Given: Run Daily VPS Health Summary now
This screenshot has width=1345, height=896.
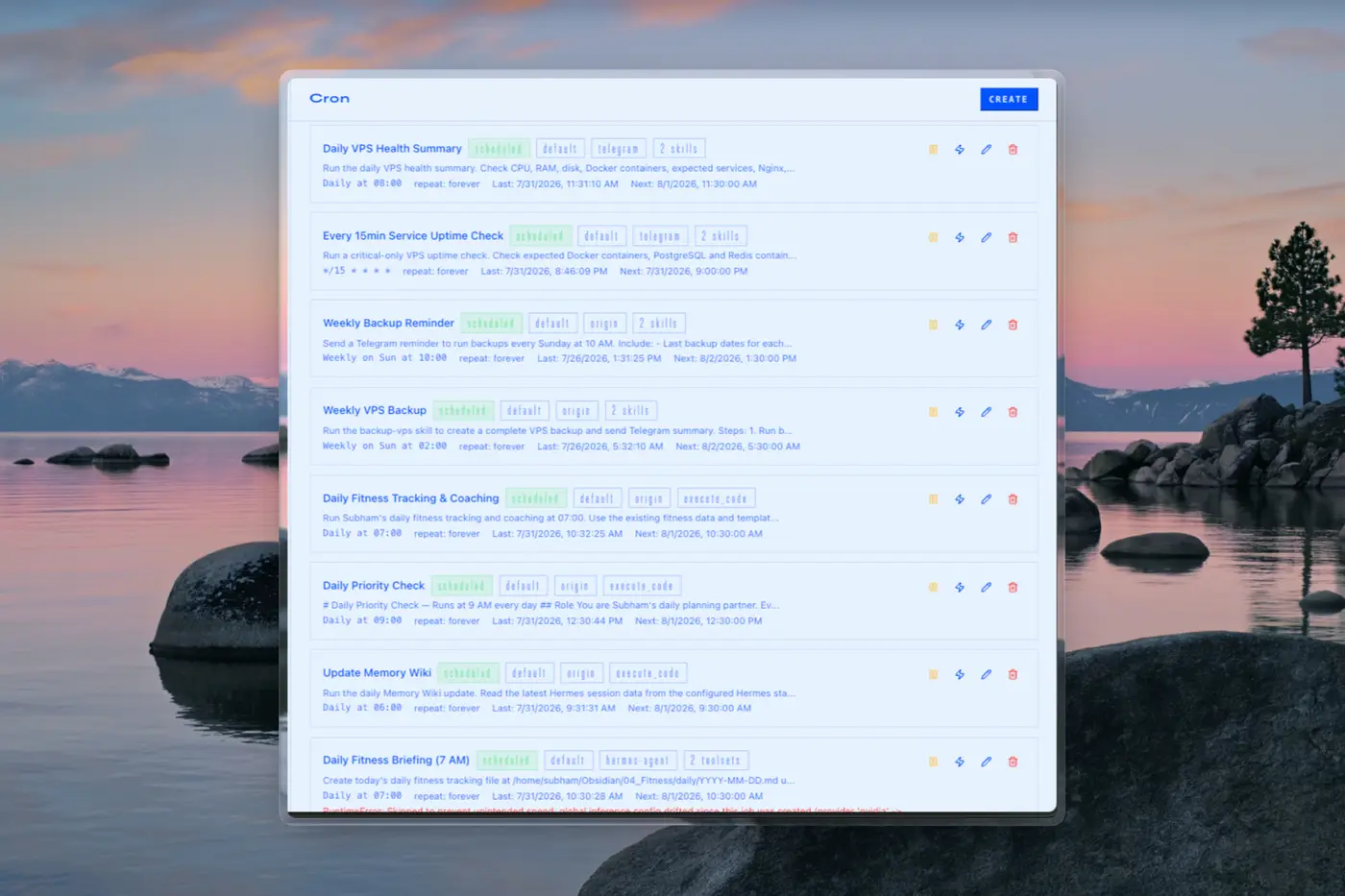Looking at the screenshot, I should (x=960, y=149).
